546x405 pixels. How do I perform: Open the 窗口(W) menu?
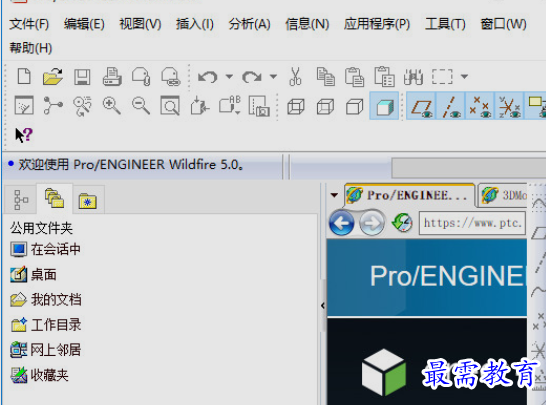click(x=503, y=24)
